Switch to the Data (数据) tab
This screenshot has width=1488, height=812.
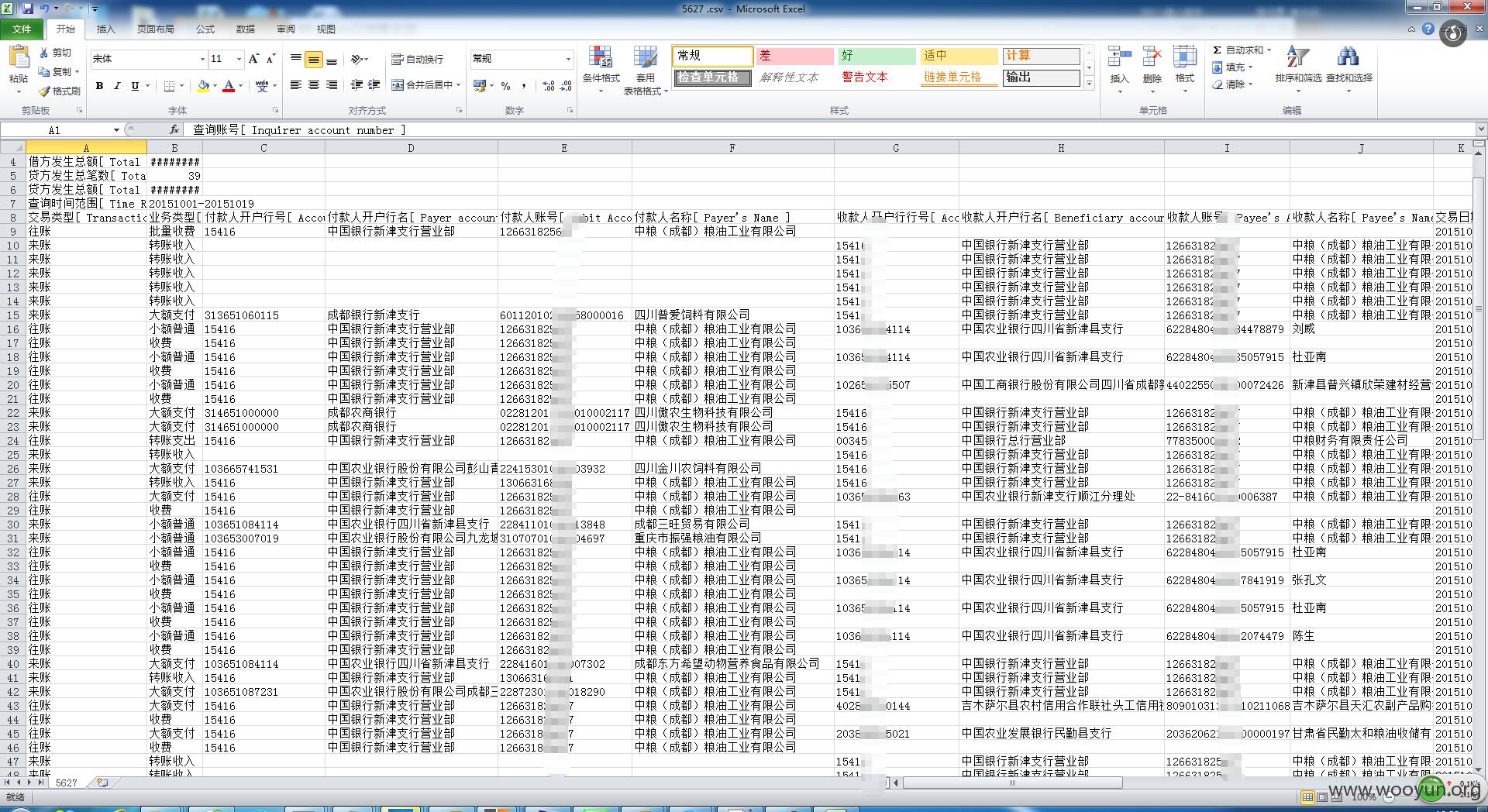(x=246, y=29)
